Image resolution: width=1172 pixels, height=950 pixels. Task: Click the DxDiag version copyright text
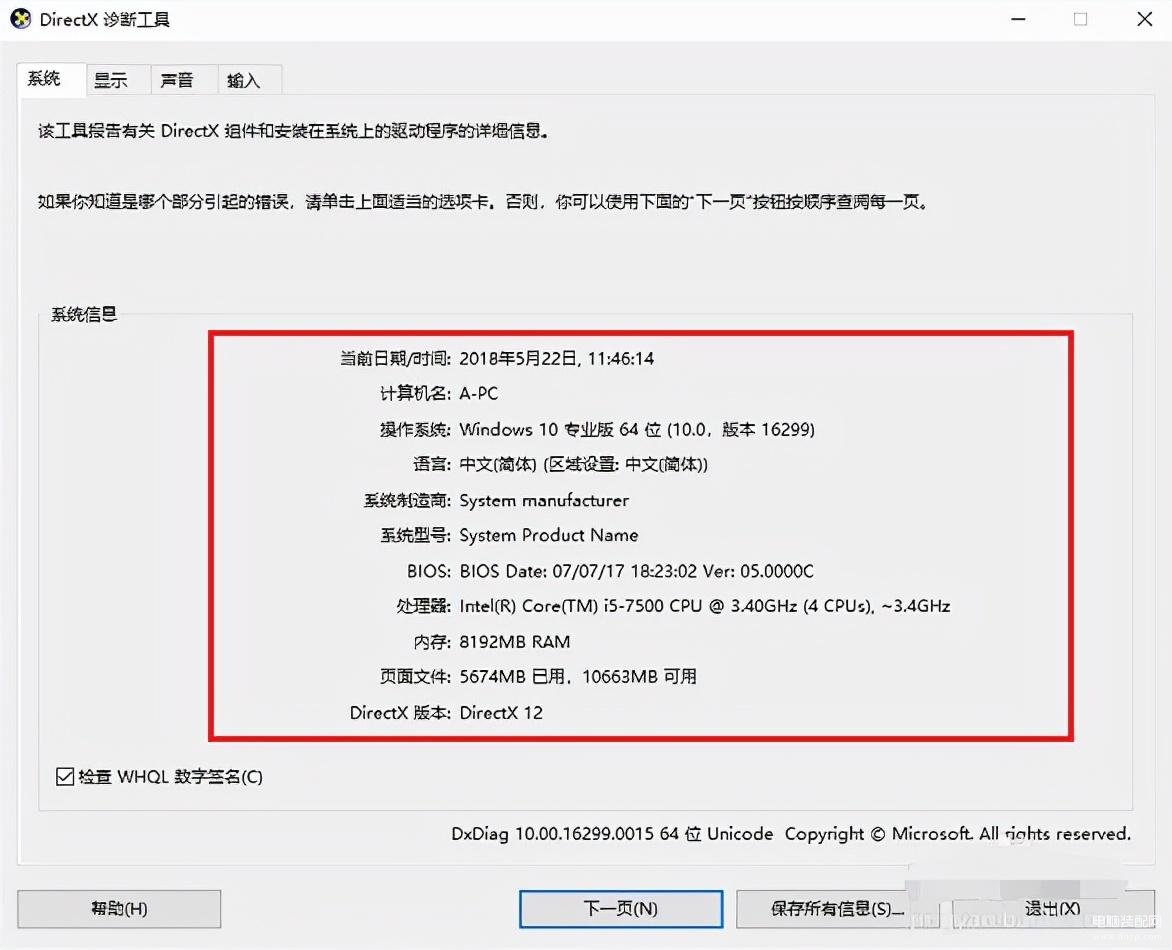pos(791,833)
